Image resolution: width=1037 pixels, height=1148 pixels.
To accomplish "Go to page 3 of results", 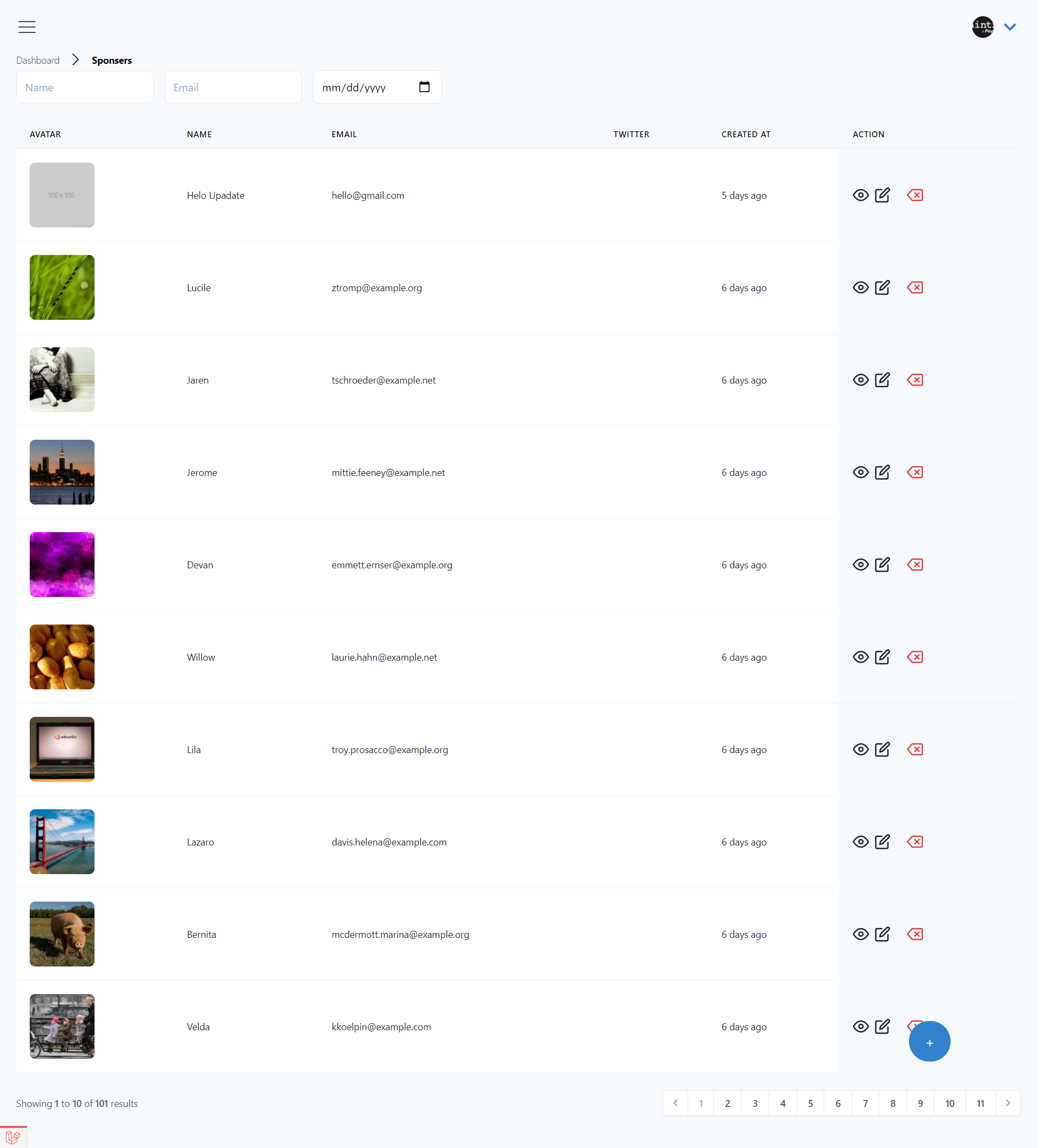I will (755, 1103).
